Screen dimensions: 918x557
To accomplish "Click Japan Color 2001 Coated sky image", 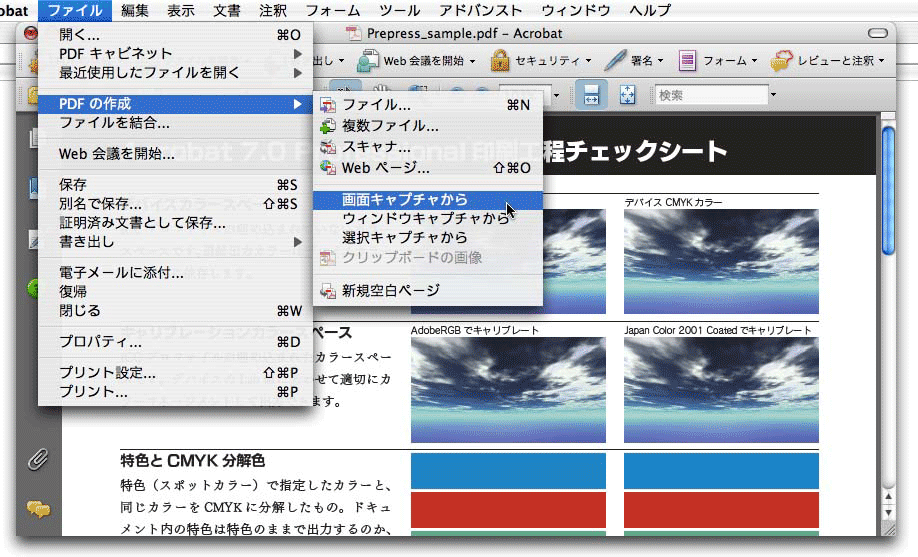I will click(721, 390).
